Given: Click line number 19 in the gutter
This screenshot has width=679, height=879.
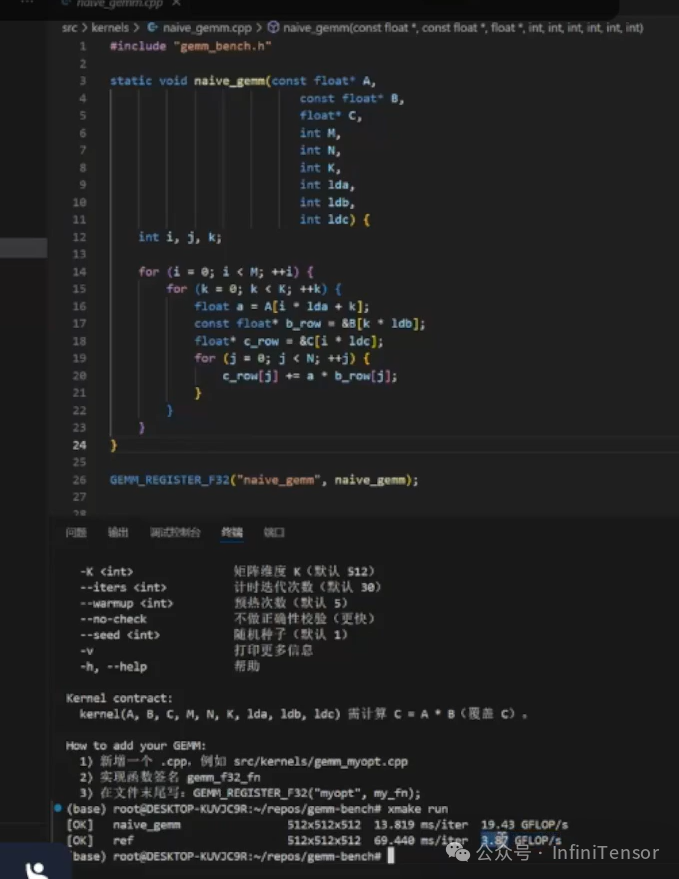Looking at the screenshot, I should pos(80,358).
